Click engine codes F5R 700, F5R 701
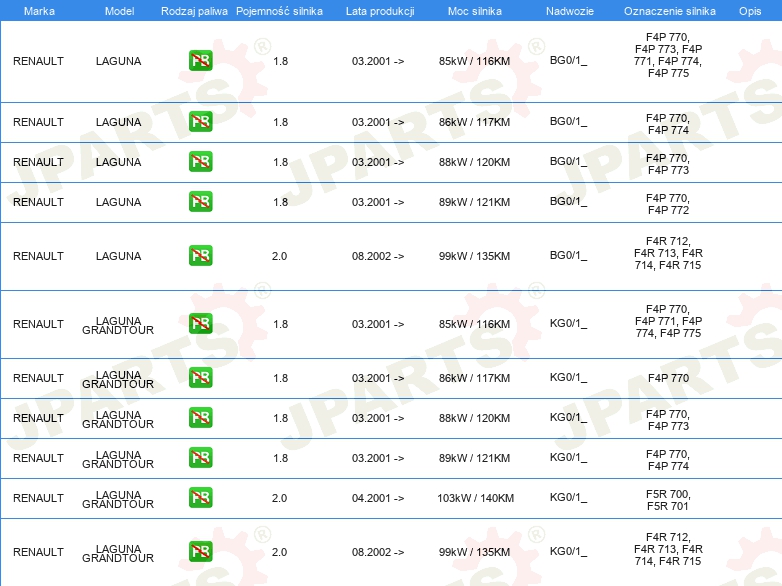This screenshot has width=782, height=586. [668, 500]
